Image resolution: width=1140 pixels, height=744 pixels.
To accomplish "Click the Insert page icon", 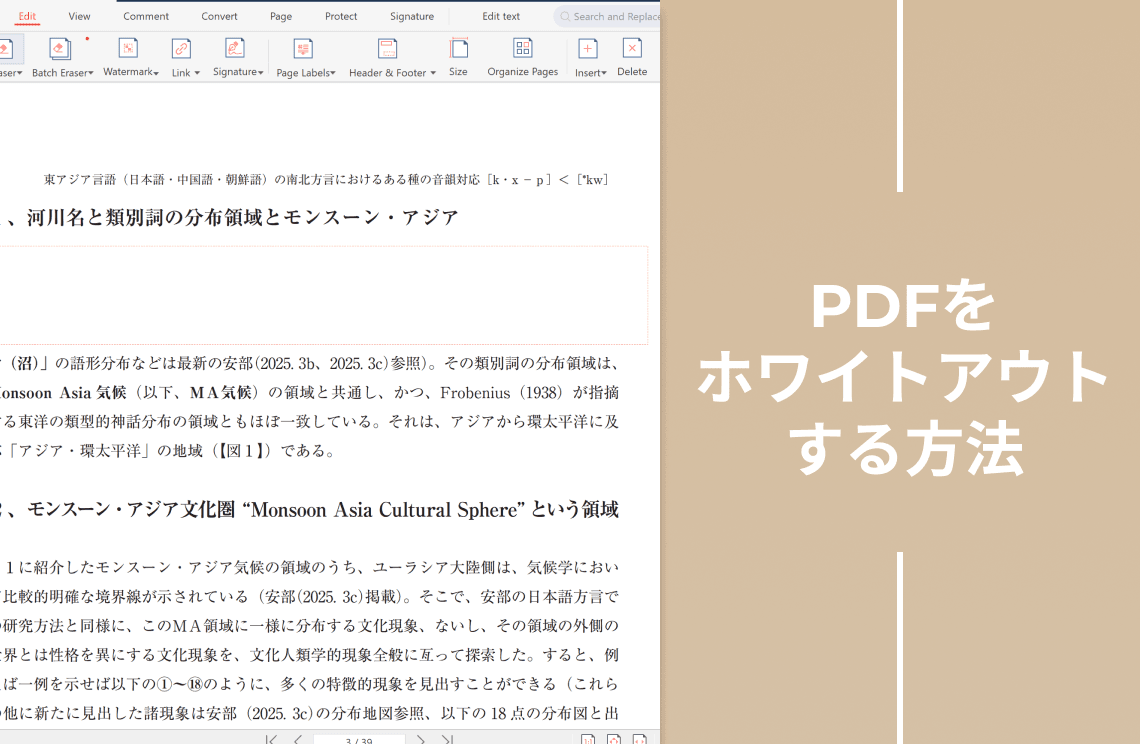I will [x=588, y=49].
